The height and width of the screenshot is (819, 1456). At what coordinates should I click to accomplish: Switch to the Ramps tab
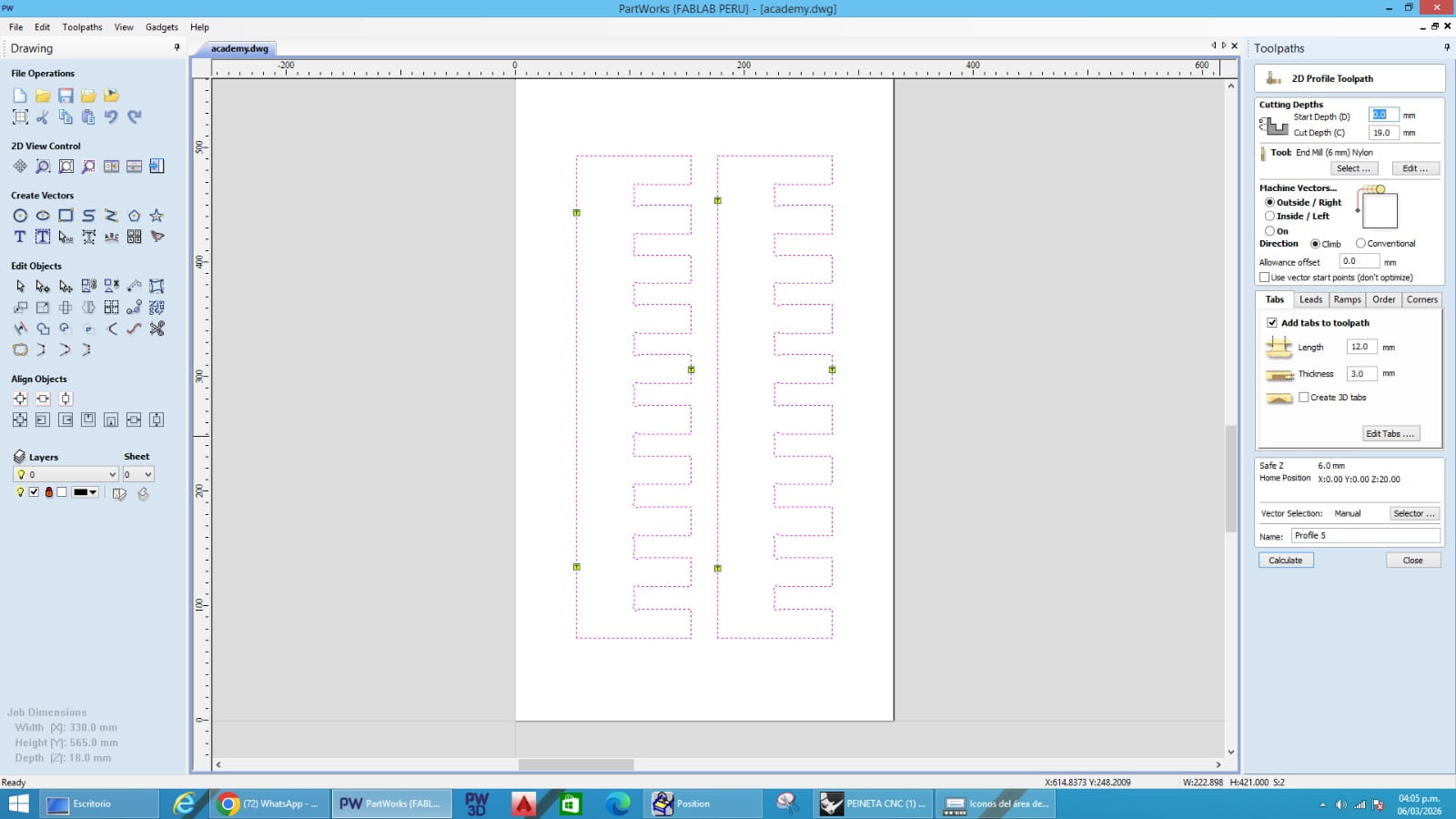[x=1347, y=299]
